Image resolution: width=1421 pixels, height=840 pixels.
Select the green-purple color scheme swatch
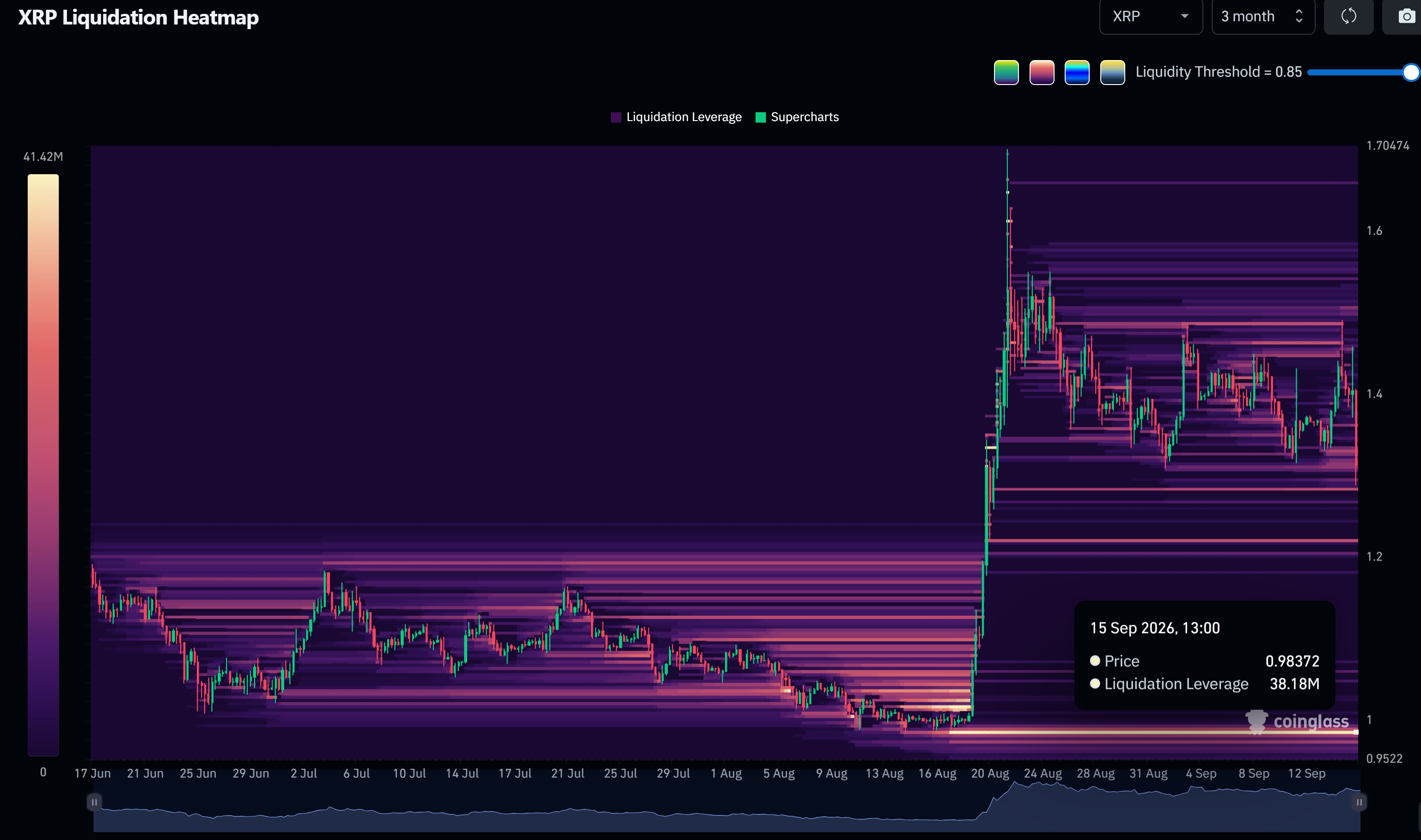(x=1006, y=73)
